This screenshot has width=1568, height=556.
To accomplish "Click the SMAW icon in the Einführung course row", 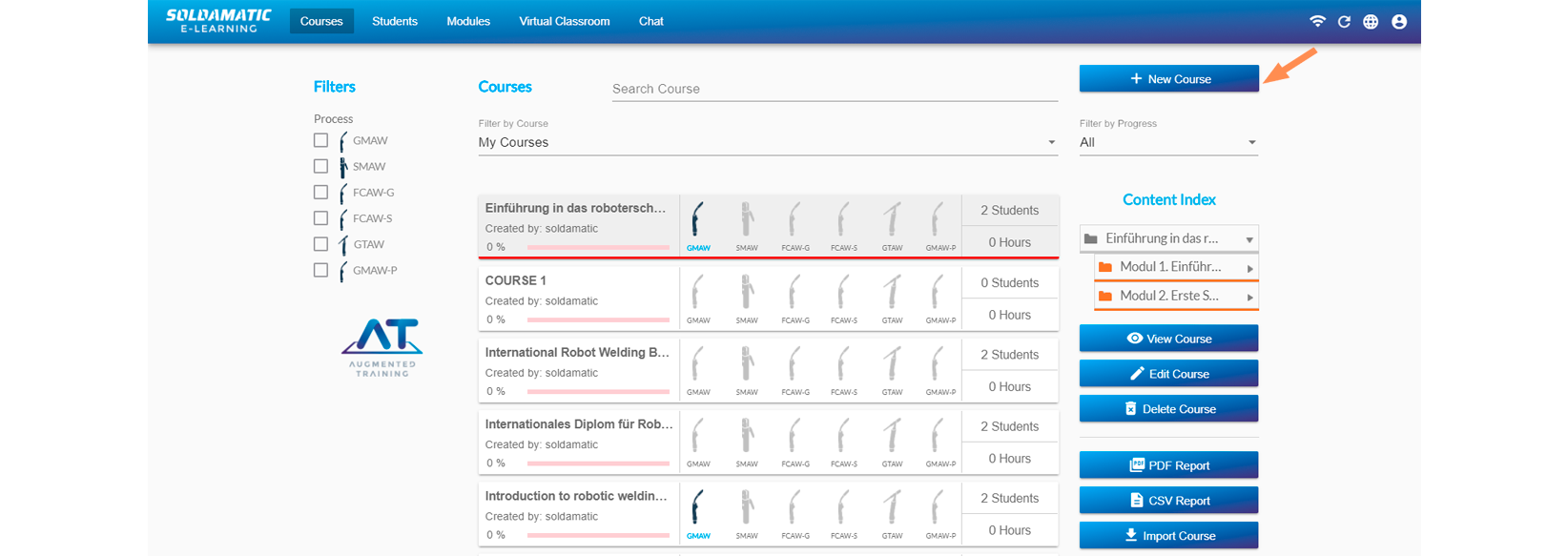I will (x=747, y=219).
